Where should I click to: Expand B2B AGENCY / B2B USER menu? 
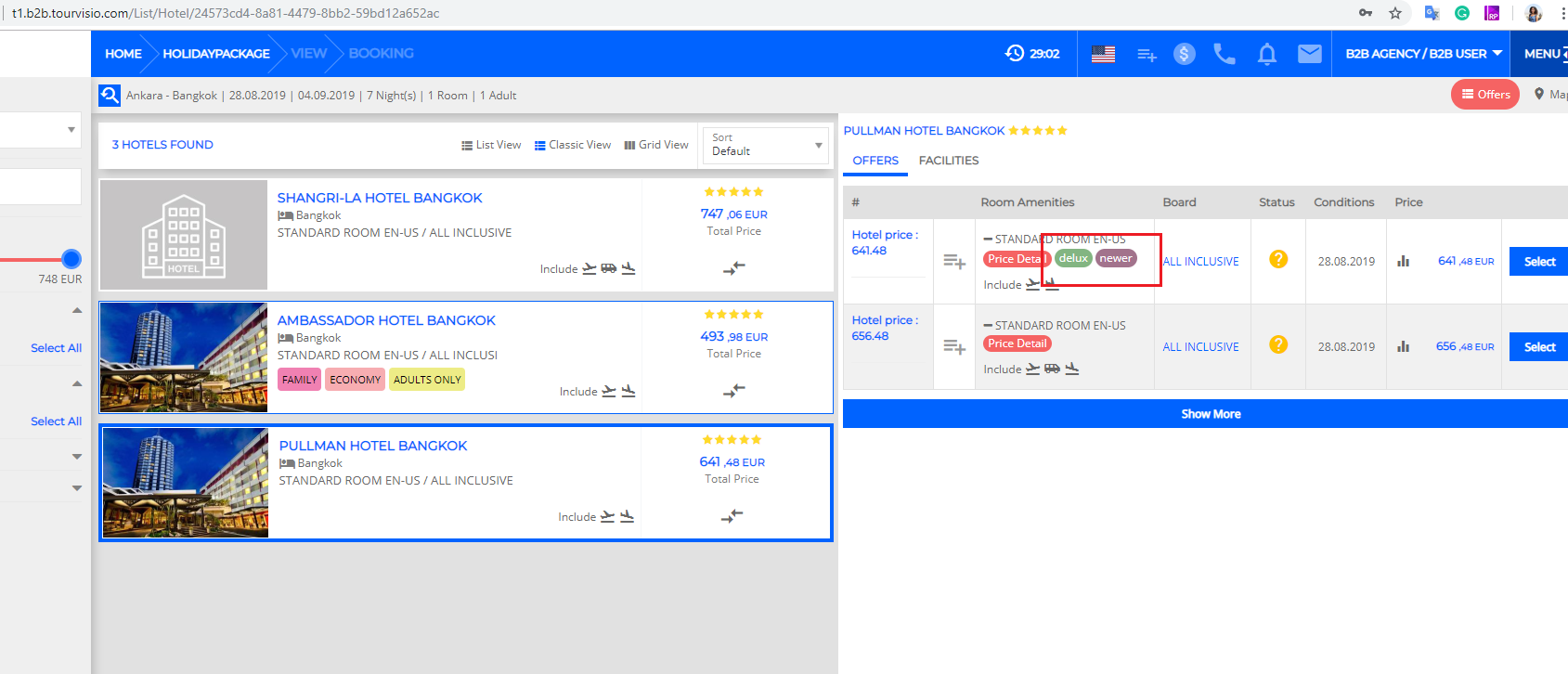(x=1423, y=54)
